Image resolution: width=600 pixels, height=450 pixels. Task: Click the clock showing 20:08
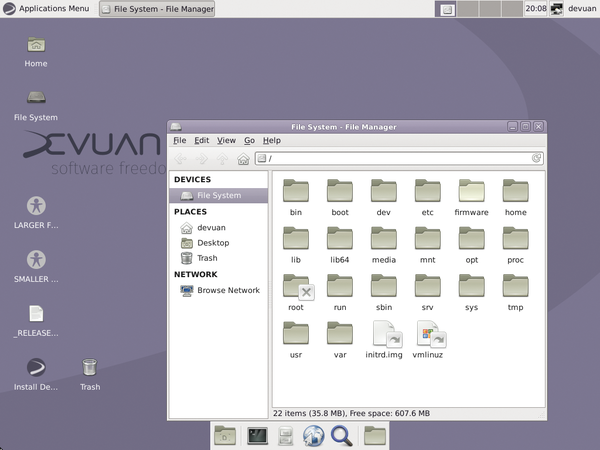(x=536, y=8)
